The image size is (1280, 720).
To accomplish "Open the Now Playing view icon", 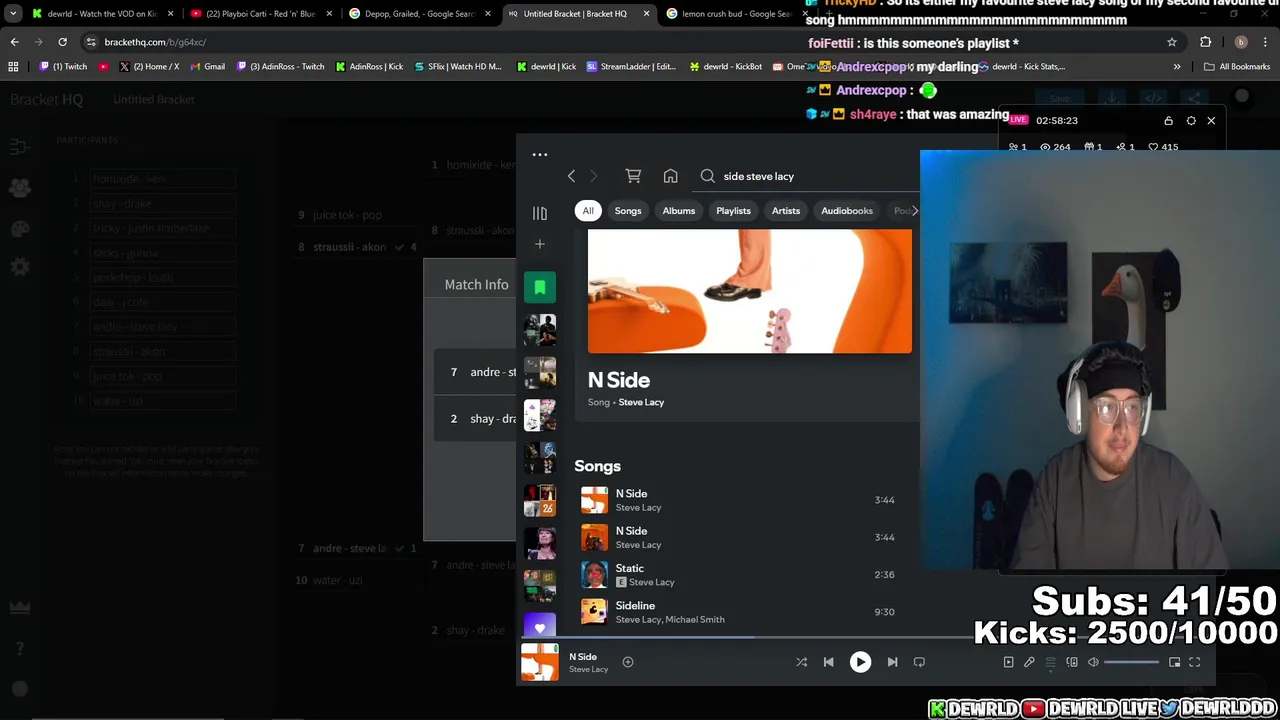I will 1008,662.
